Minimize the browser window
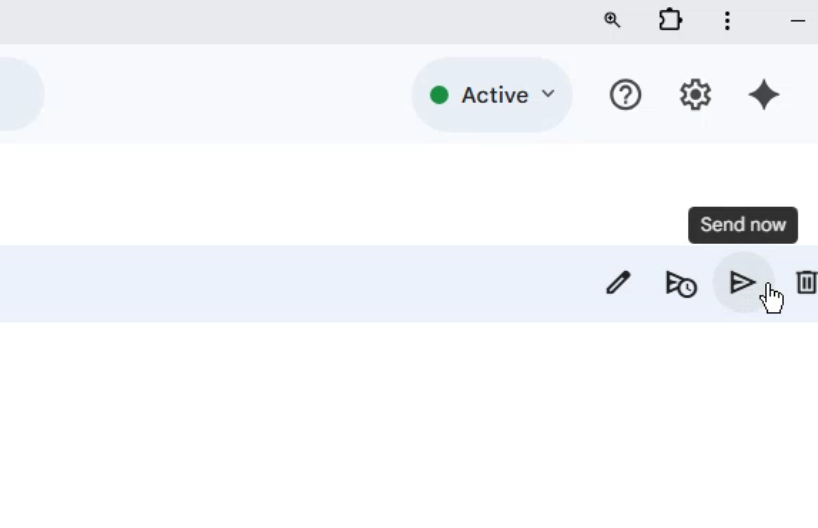Screen dimensions: 818x528 [x=798, y=20]
